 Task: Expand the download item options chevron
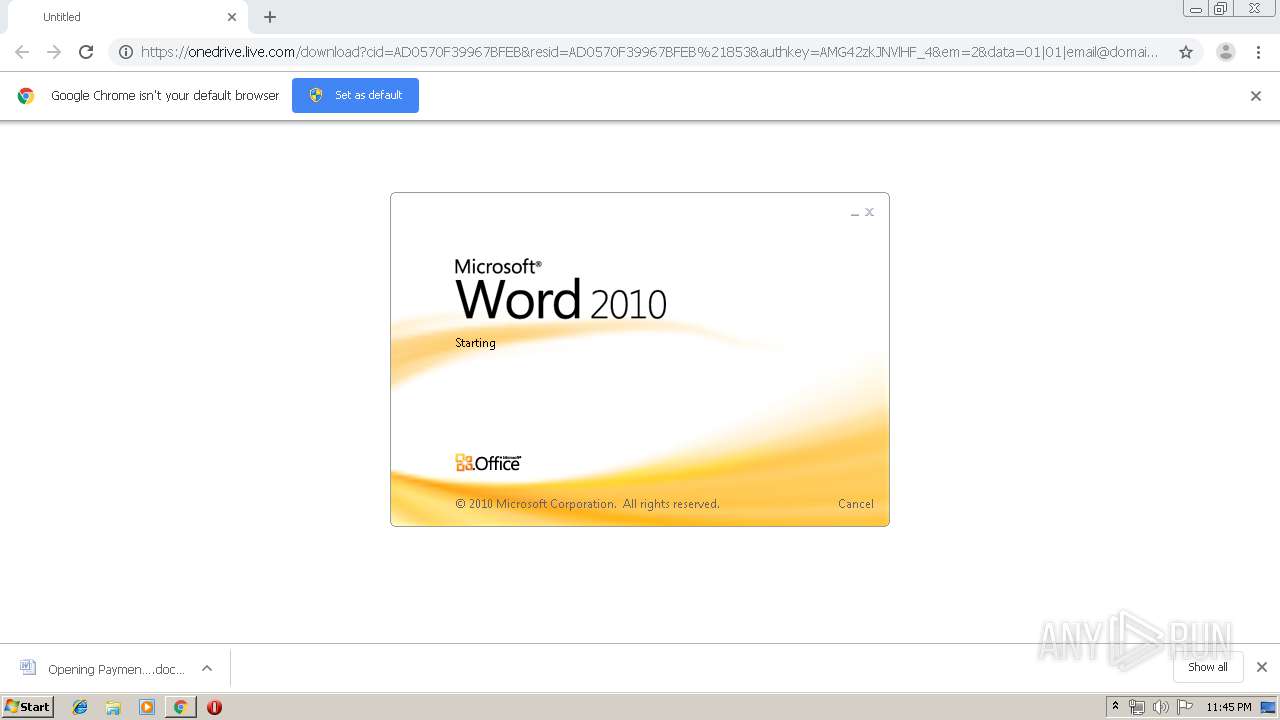[207, 668]
